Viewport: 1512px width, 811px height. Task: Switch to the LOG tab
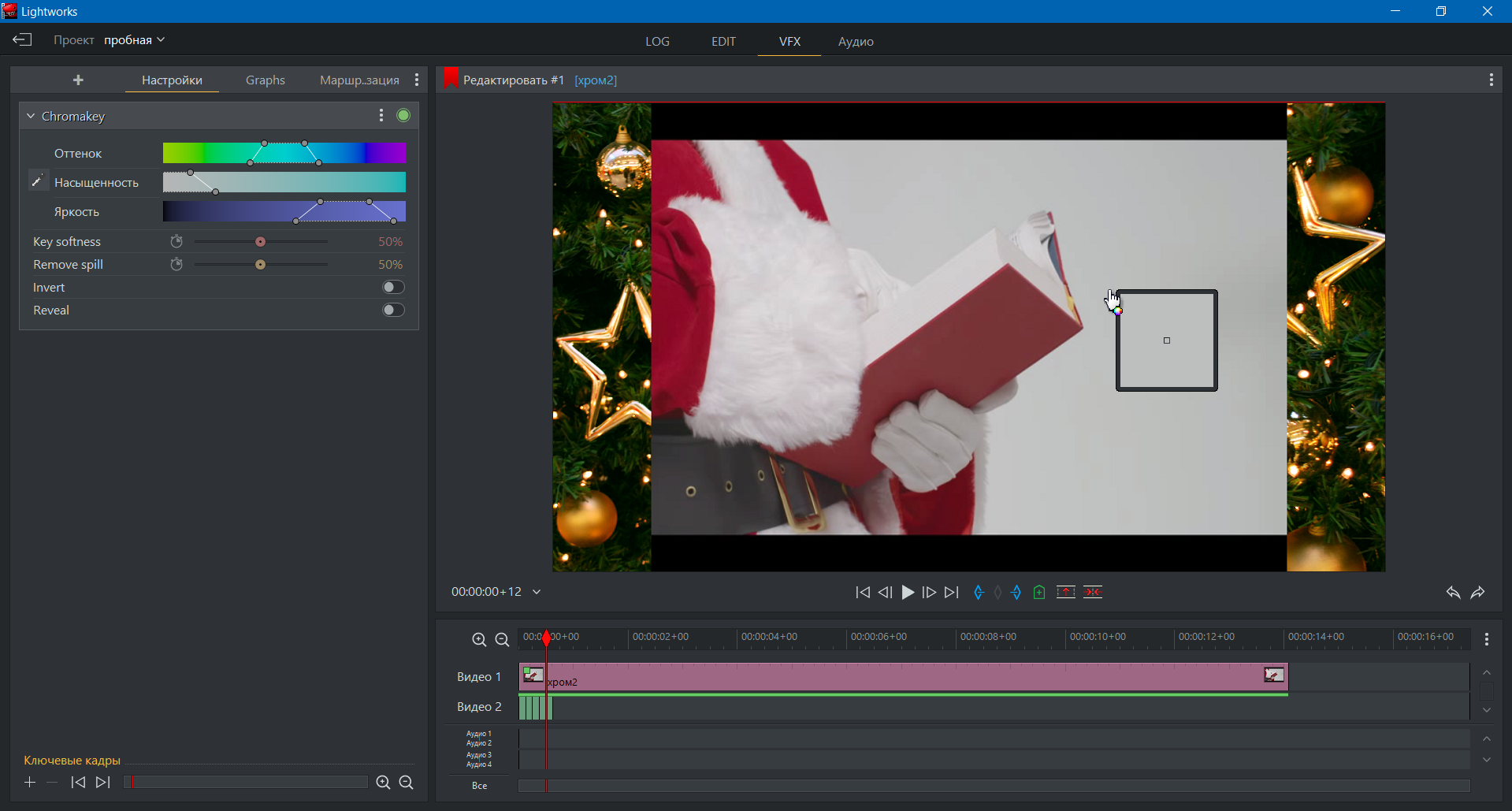(x=657, y=42)
